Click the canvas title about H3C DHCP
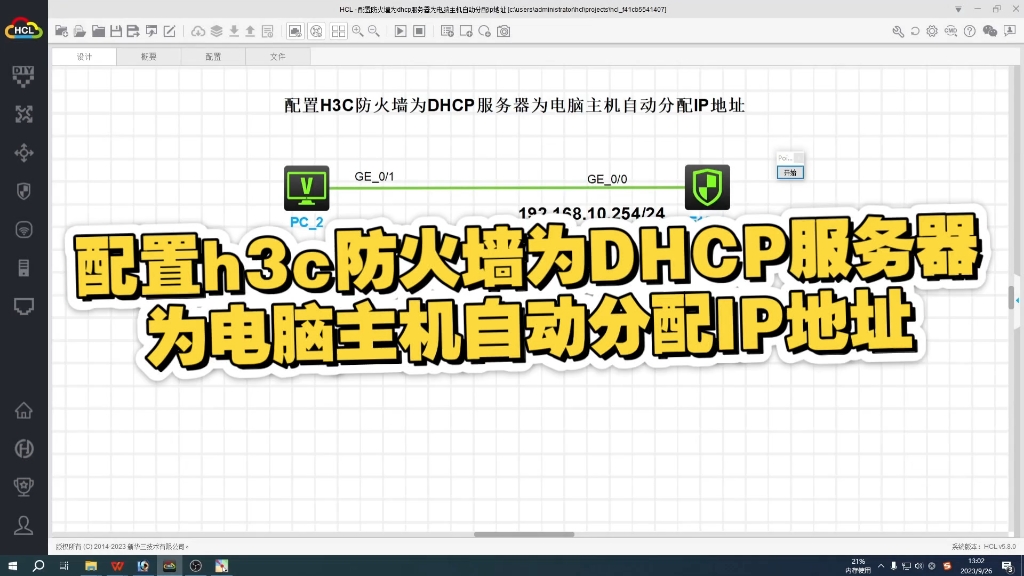The height and width of the screenshot is (576, 1024). (515, 105)
